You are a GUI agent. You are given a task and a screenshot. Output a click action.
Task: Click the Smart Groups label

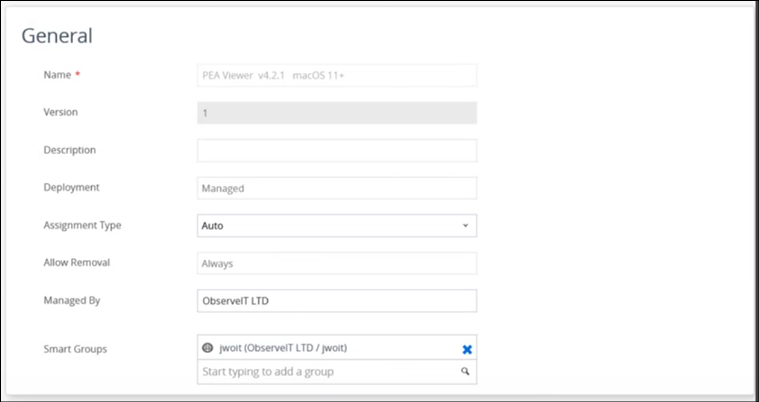coord(76,349)
